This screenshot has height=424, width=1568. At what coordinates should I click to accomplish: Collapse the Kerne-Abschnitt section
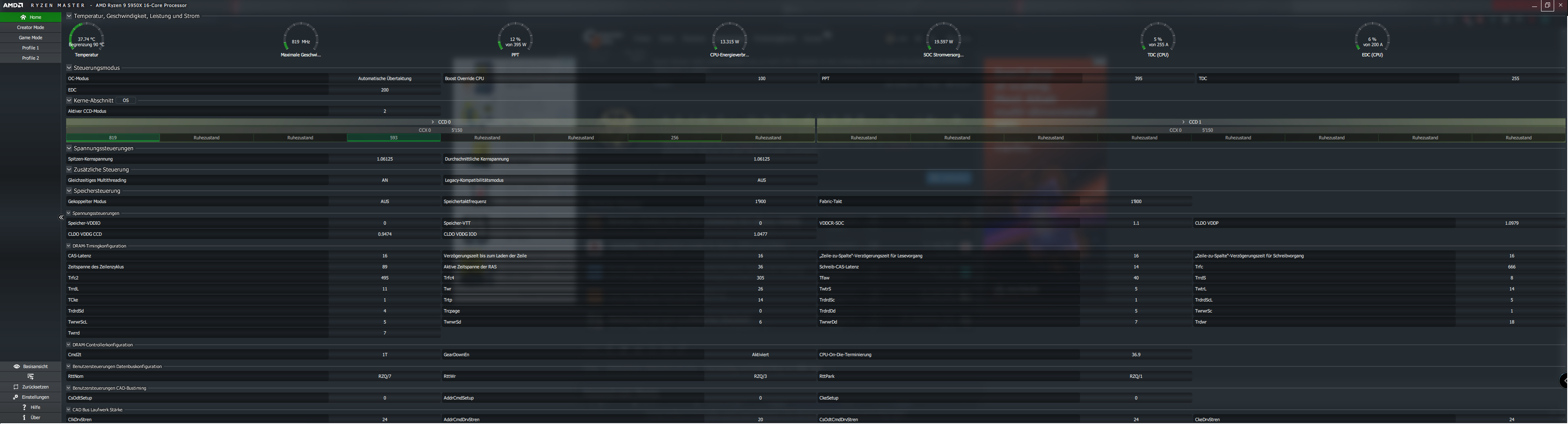(x=69, y=100)
